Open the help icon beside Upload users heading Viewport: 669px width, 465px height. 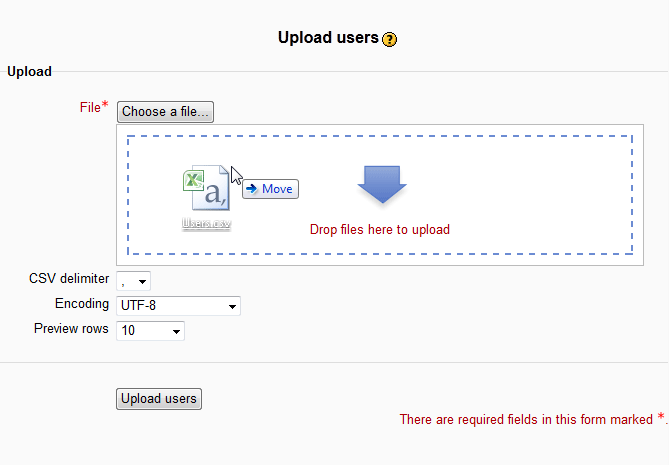tap(390, 40)
